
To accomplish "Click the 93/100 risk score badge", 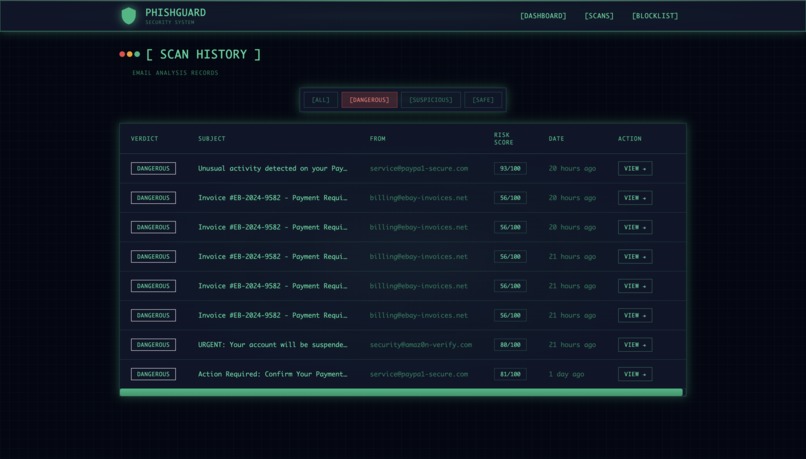I will click(510, 169).
